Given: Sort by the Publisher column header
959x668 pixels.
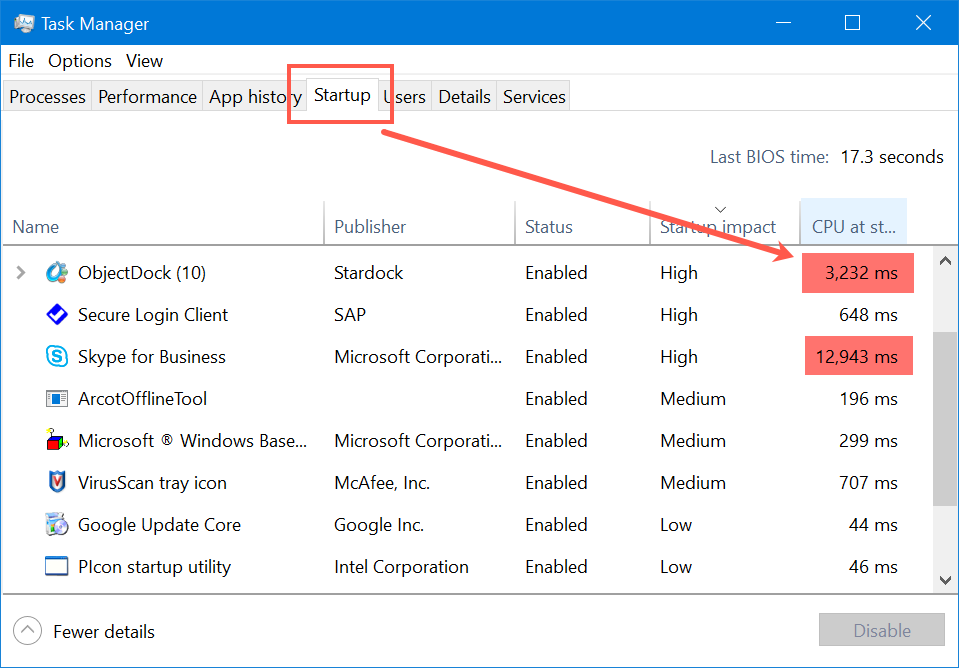Looking at the screenshot, I should [x=370, y=227].
